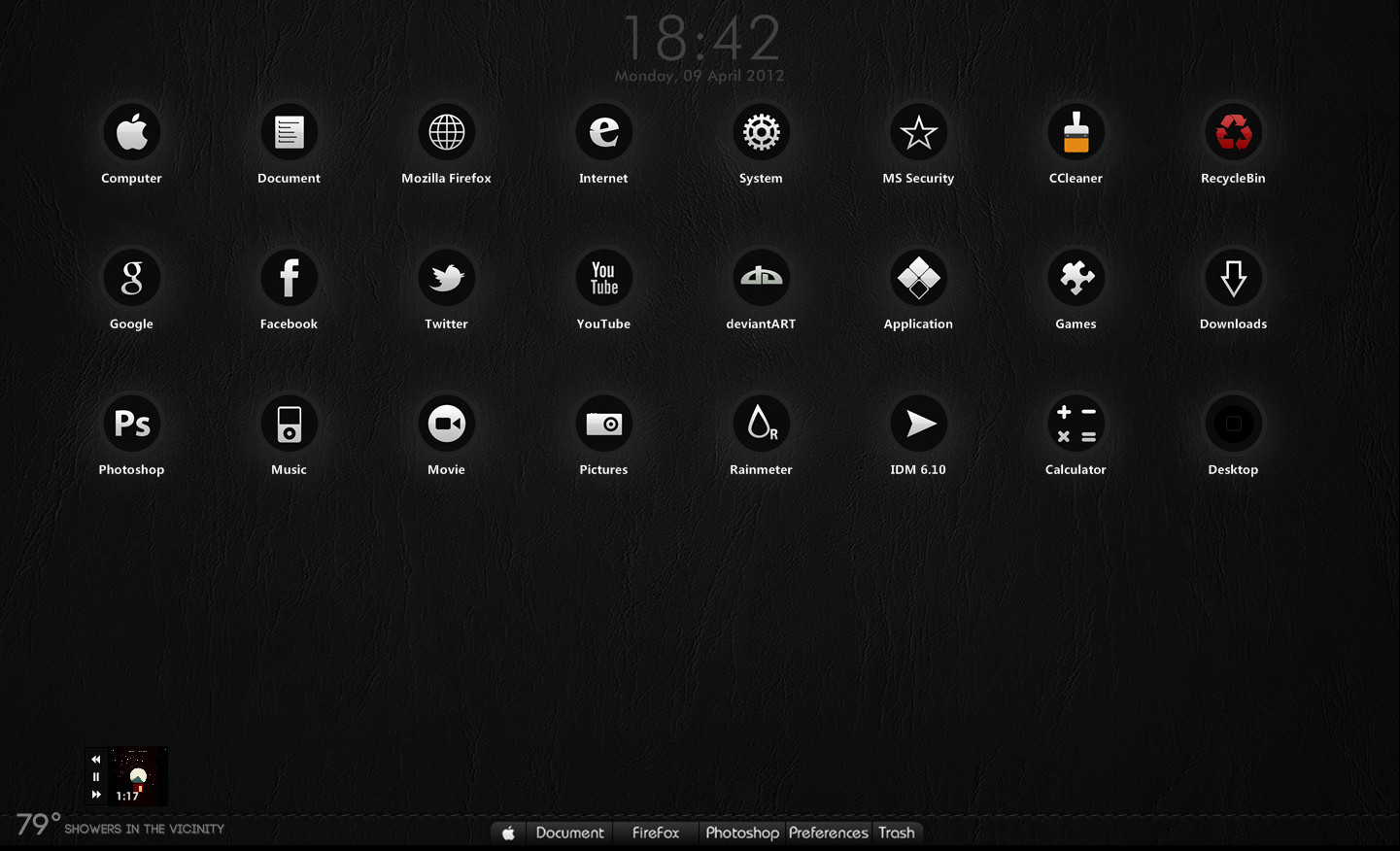
Task: Start MS Security
Action: (x=918, y=131)
